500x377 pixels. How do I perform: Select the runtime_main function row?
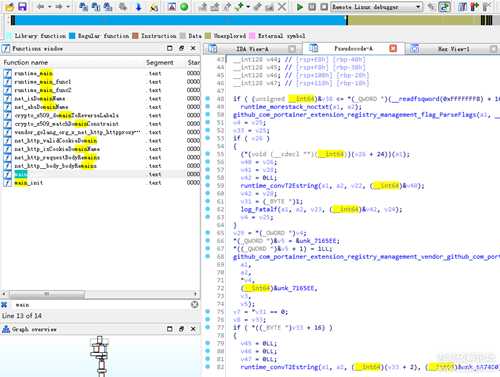(x=100, y=73)
